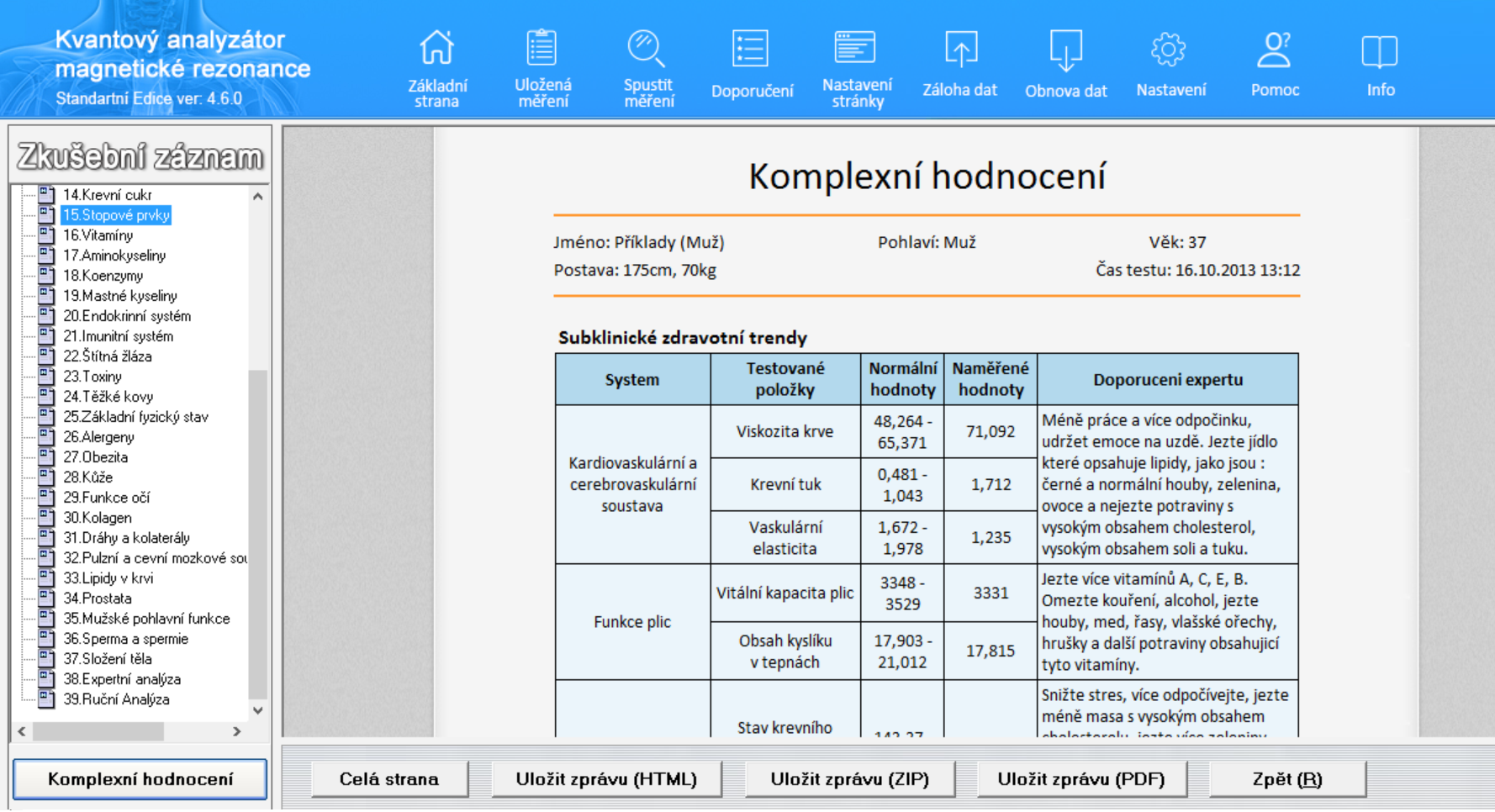The height and width of the screenshot is (812, 1495).
Task: Click tree horizontal scroll right arrow
Action: click(237, 731)
